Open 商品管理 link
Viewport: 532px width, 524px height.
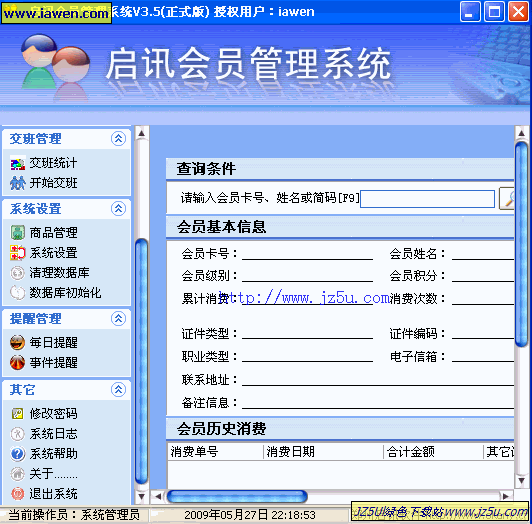[x=53, y=233]
